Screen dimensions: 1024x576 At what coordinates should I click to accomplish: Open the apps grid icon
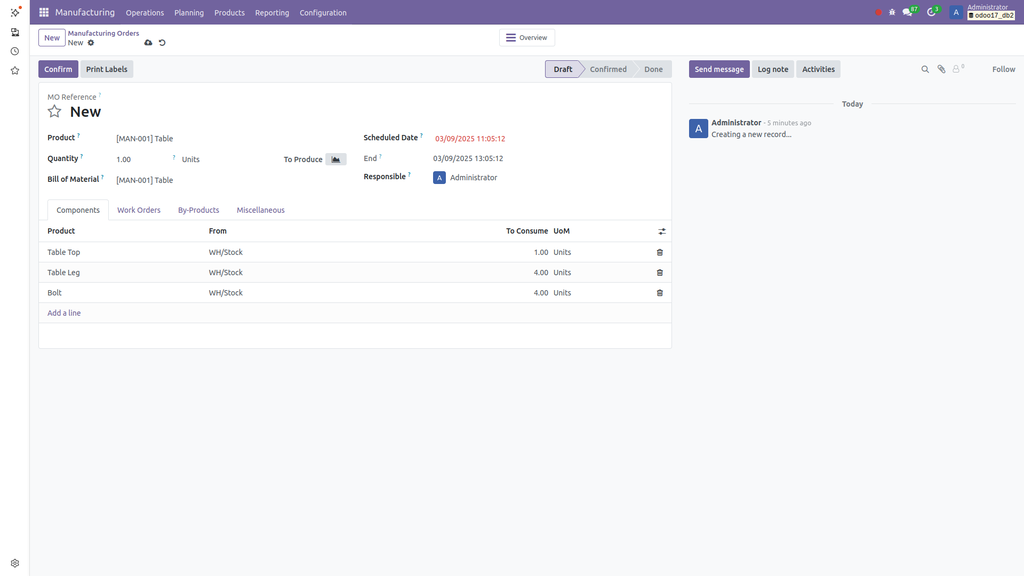point(42,12)
